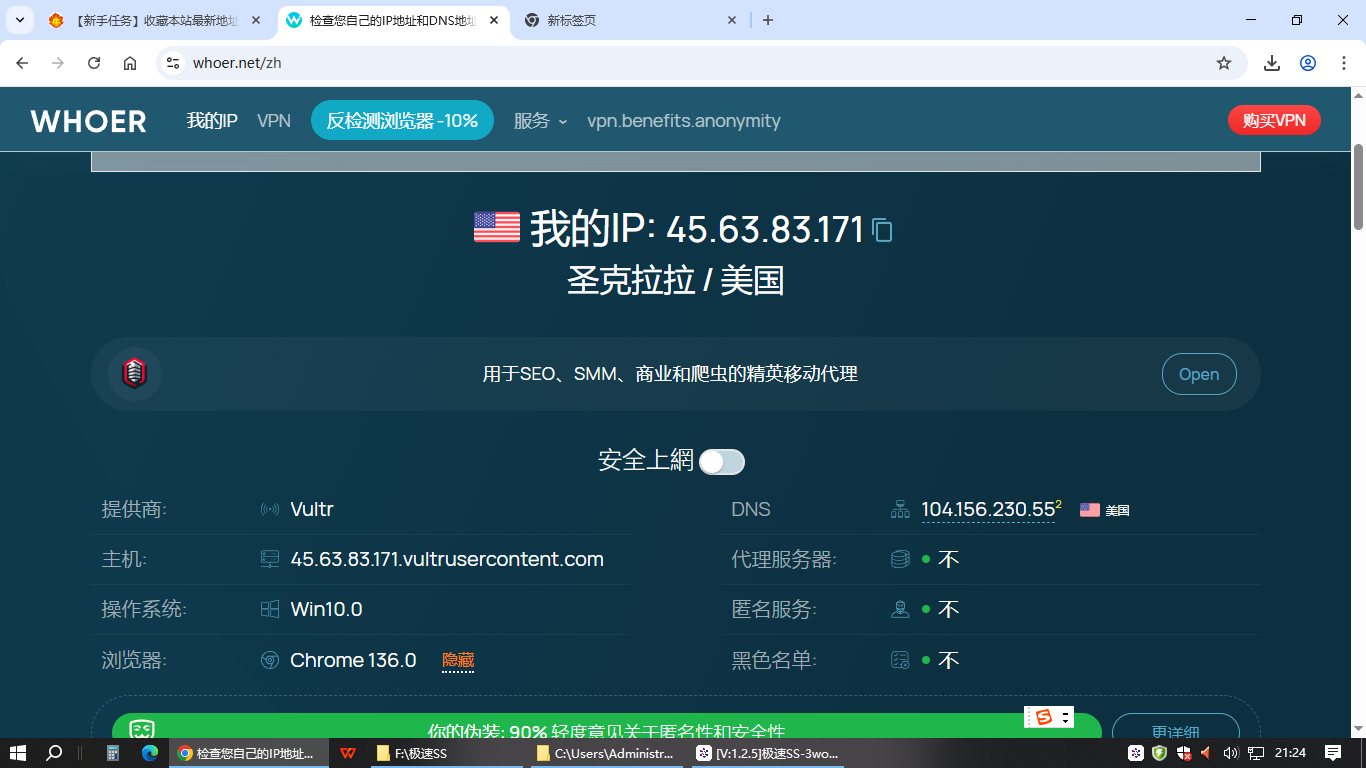Image resolution: width=1366 pixels, height=768 pixels.
Task: Open the Windows notification center
Action: point(1332,753)
